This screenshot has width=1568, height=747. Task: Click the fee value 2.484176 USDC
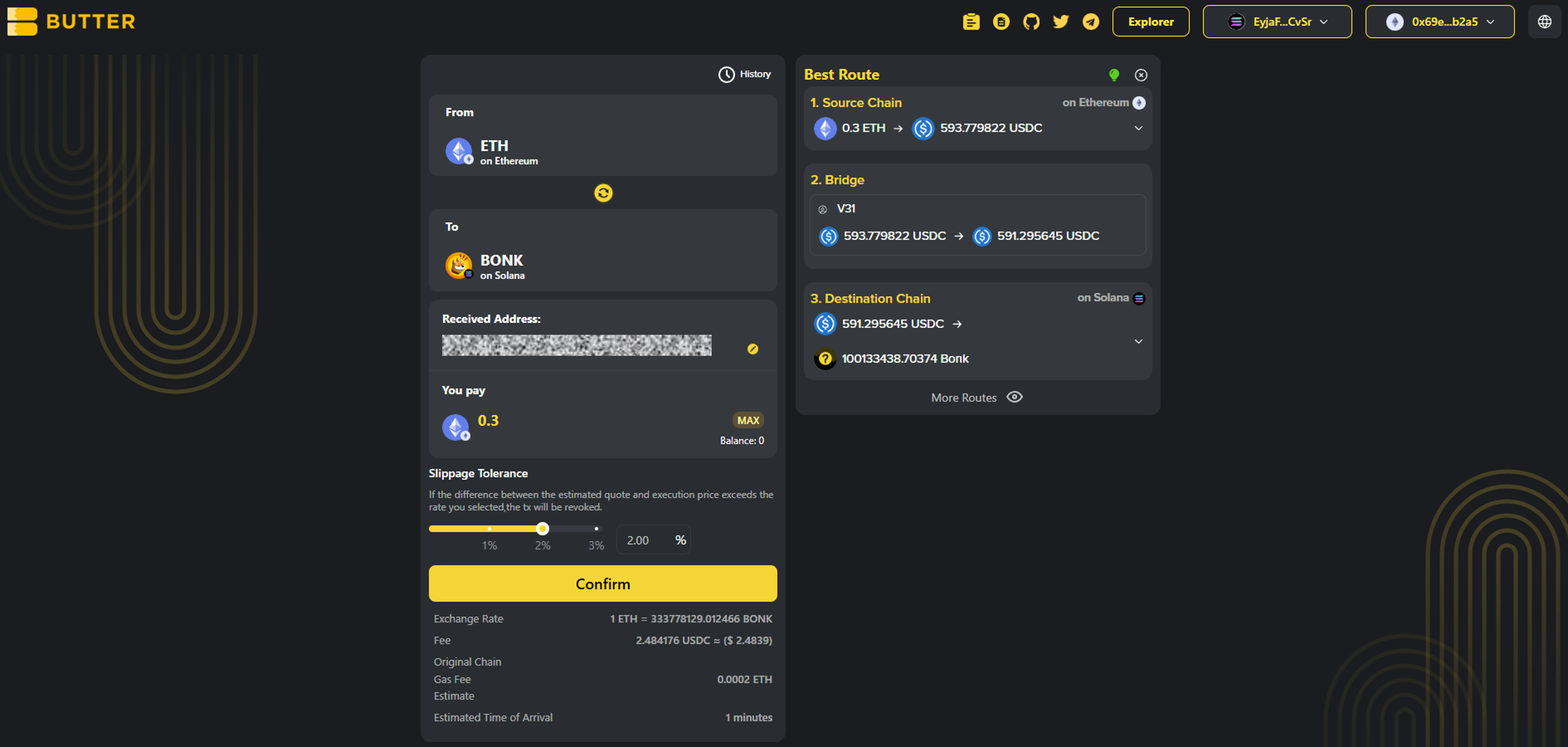point(672,640)
